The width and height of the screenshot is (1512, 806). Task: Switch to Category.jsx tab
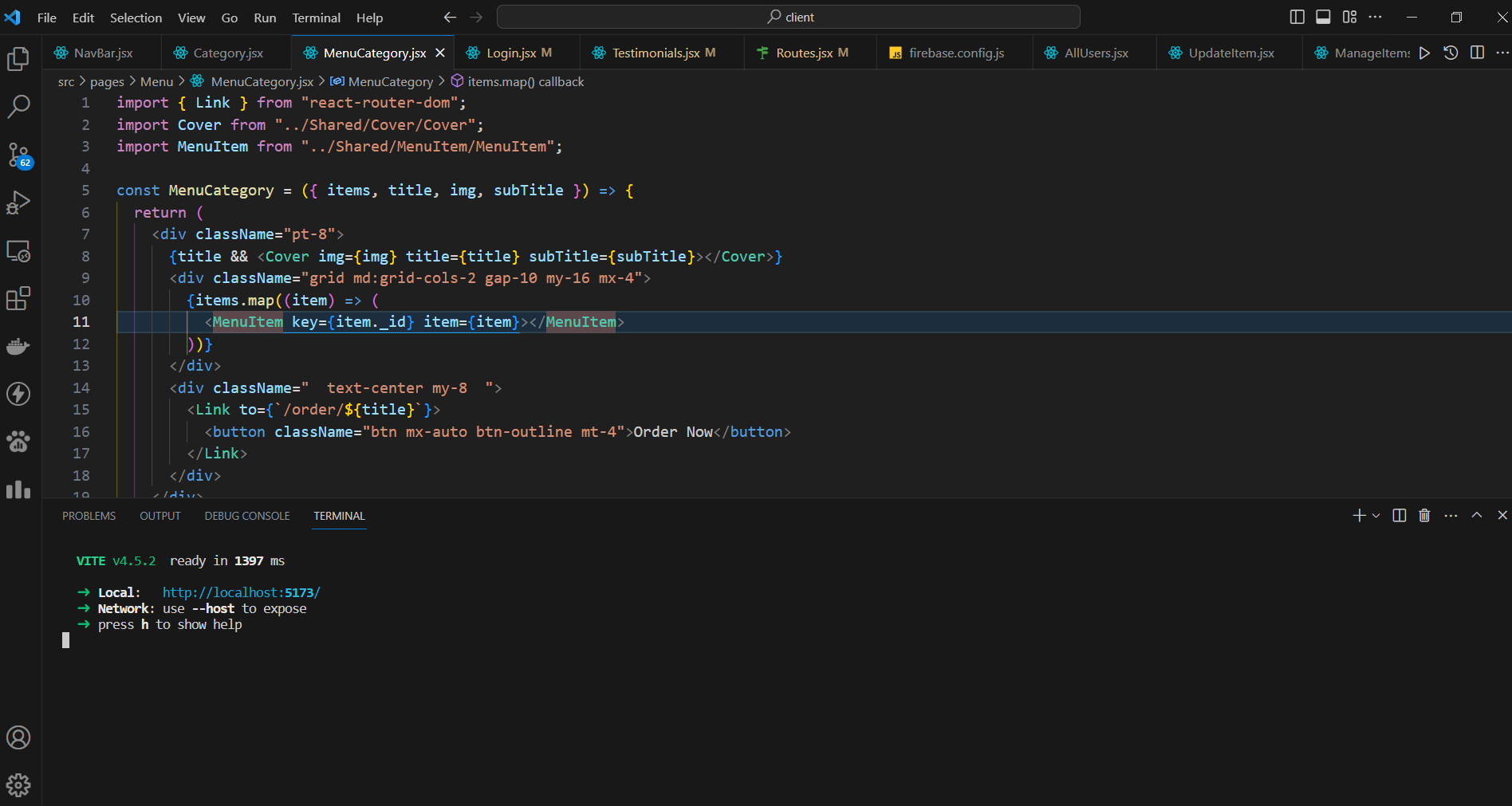[227, 53]
